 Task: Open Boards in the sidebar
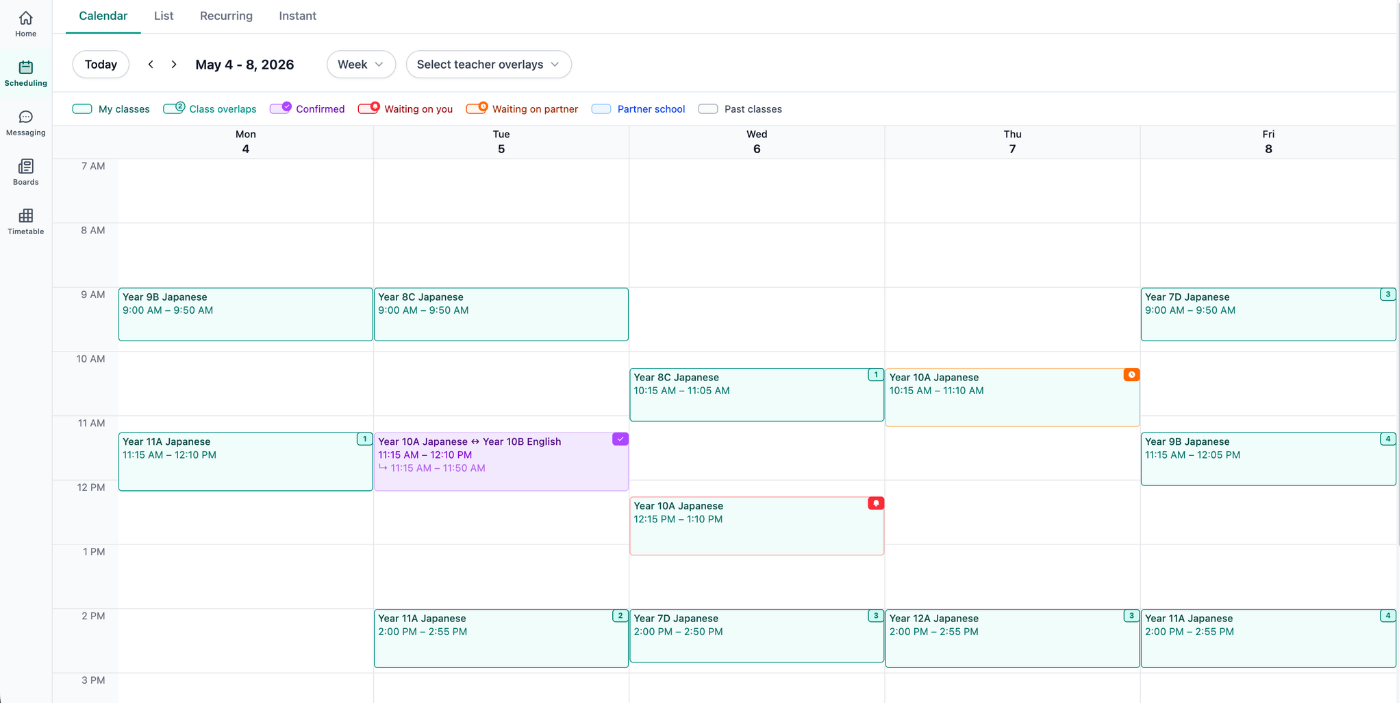pyautogui.click(x=26, y=172)
